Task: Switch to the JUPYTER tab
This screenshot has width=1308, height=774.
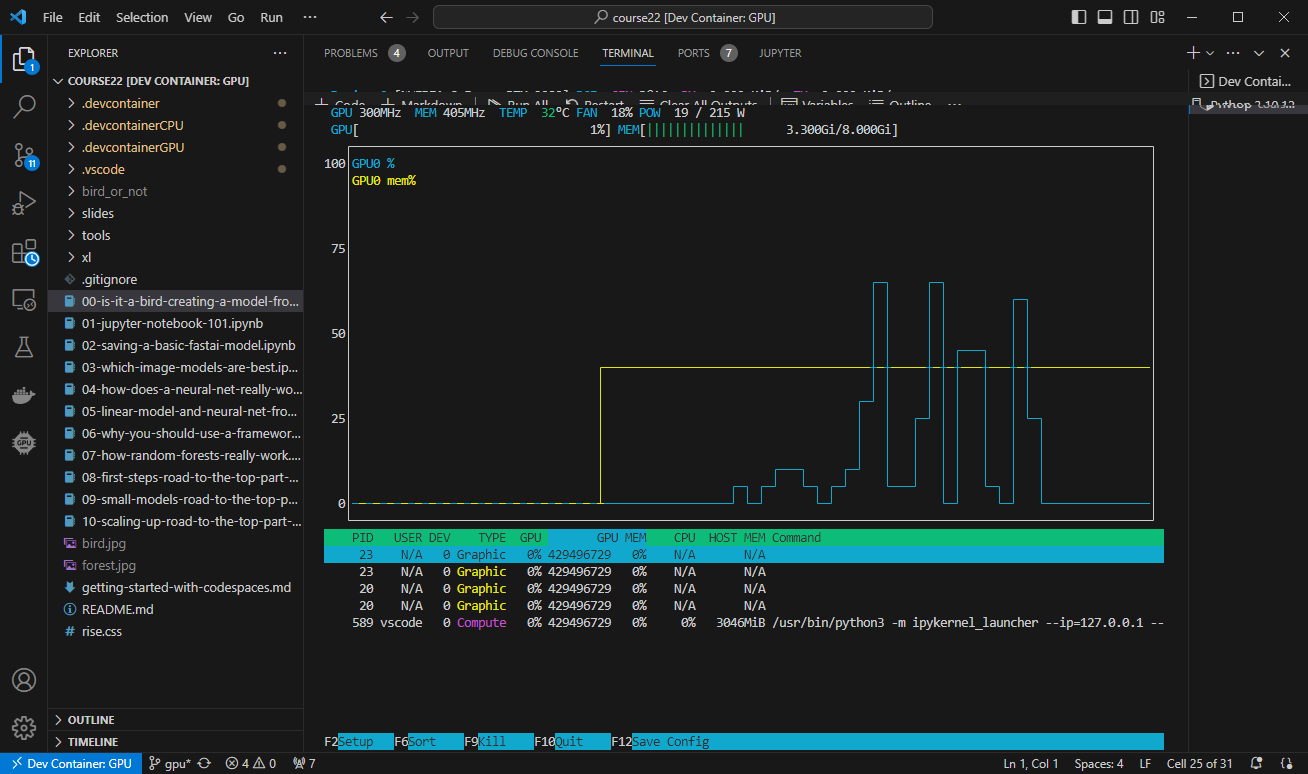Action: click(780, 53)
